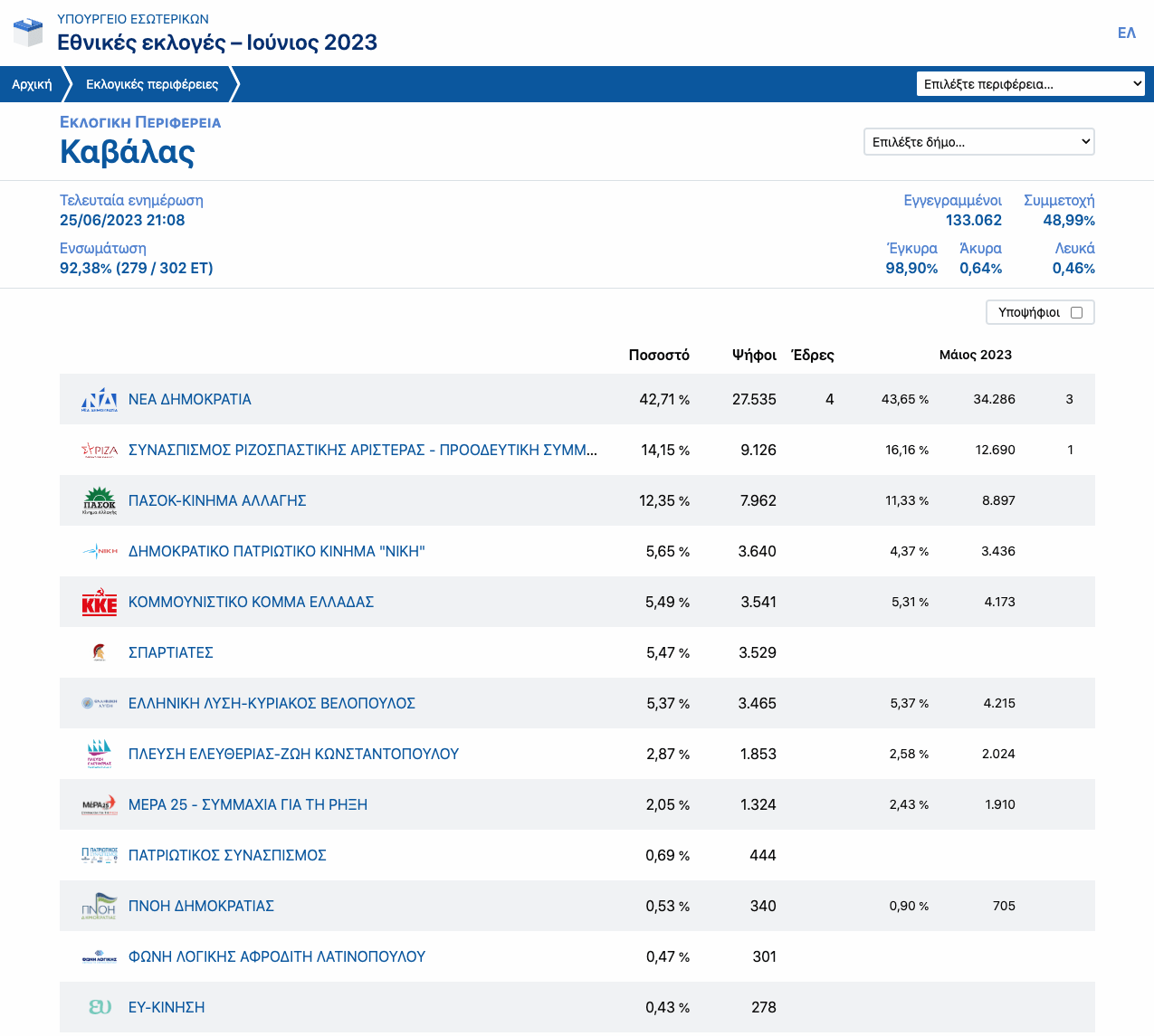Click Σπαρτιάτες percentage 5,47 %

tap(668, 652)
